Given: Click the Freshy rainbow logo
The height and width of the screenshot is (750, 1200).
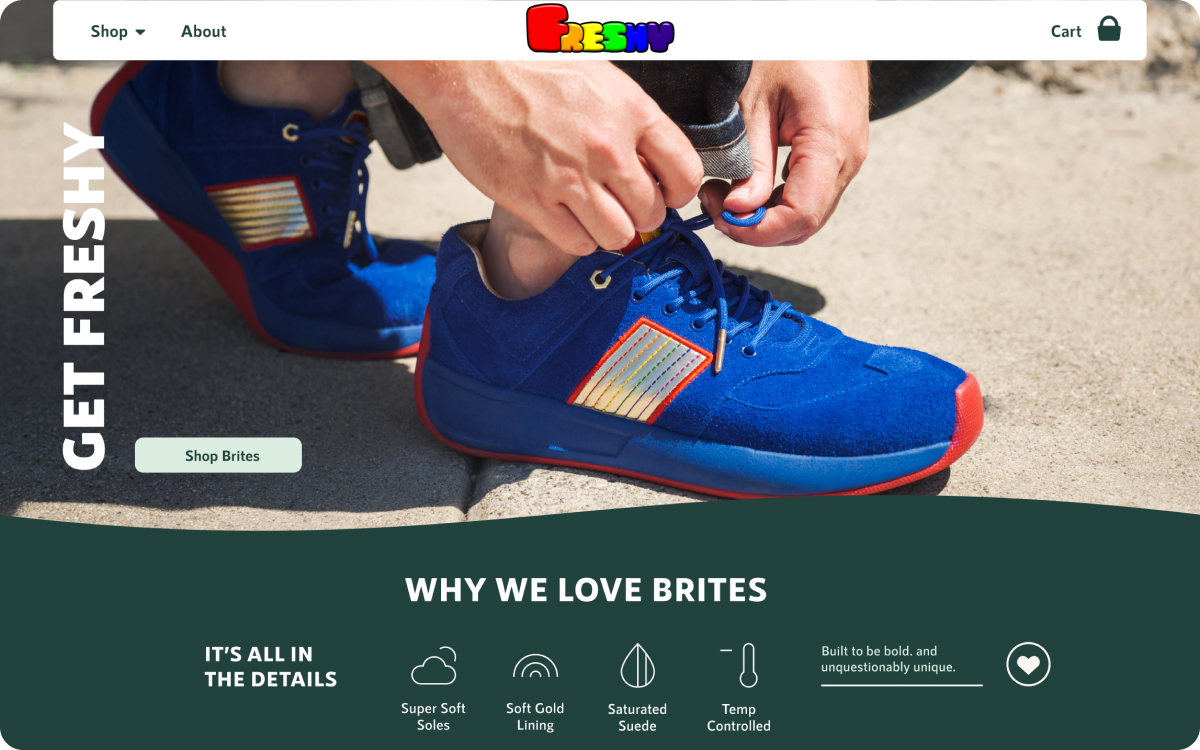Looking at the screenshot, I should point(600,28).
